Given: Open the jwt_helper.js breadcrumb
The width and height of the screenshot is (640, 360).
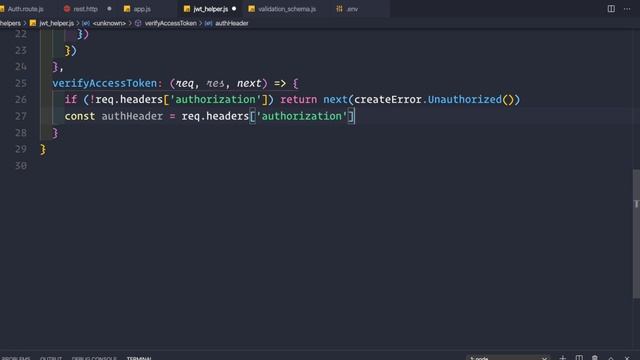Looking at the screenshot, I should (56, 23).
